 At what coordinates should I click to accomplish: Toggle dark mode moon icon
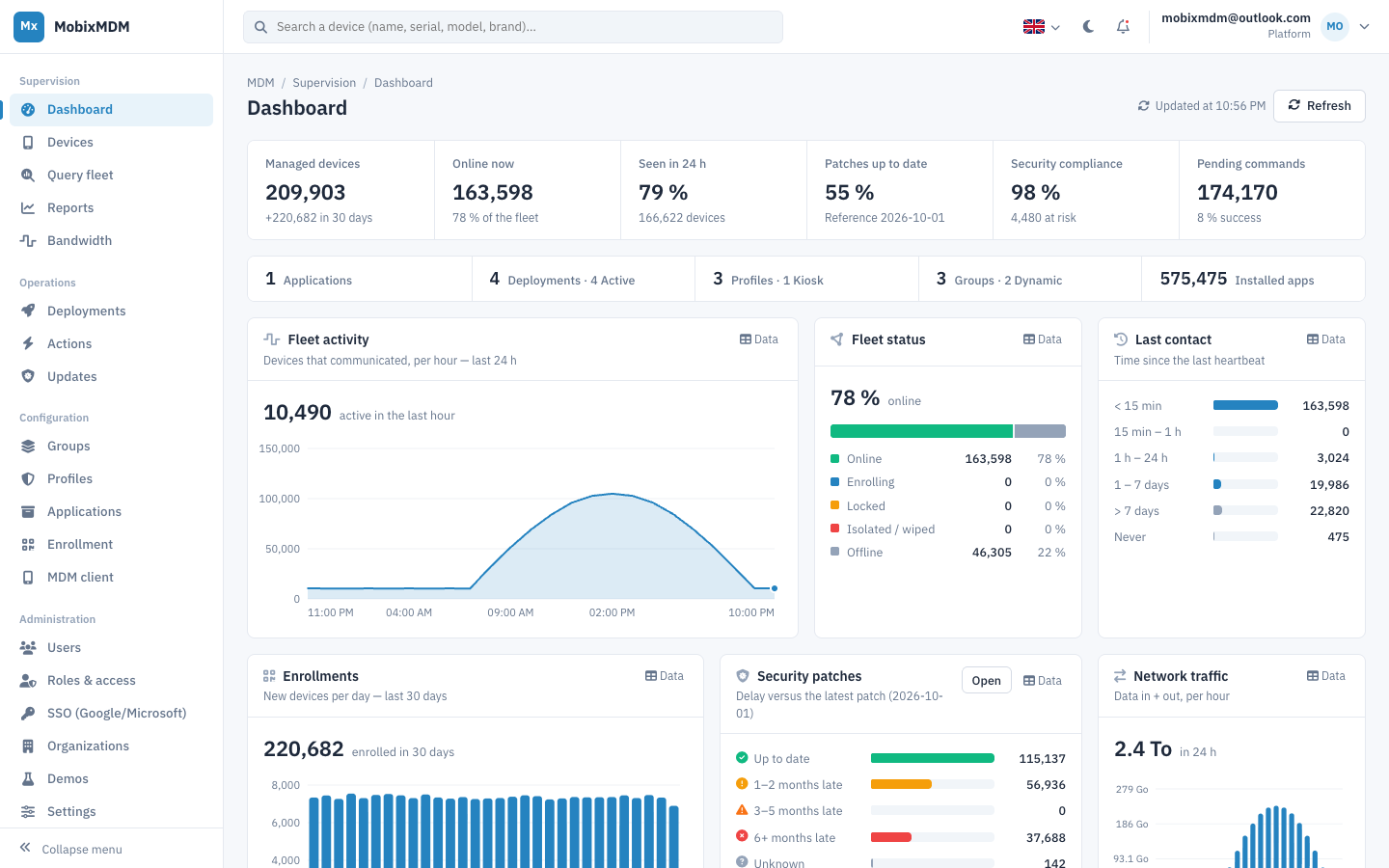click(x=1088, y=27)
